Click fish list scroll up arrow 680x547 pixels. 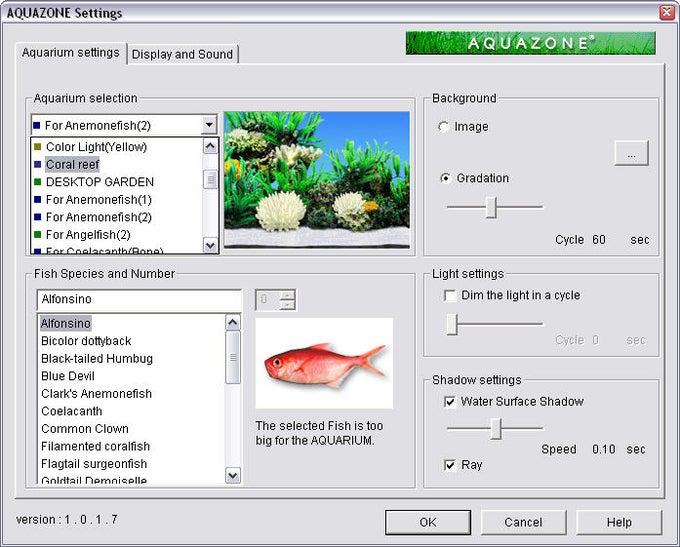233,322
